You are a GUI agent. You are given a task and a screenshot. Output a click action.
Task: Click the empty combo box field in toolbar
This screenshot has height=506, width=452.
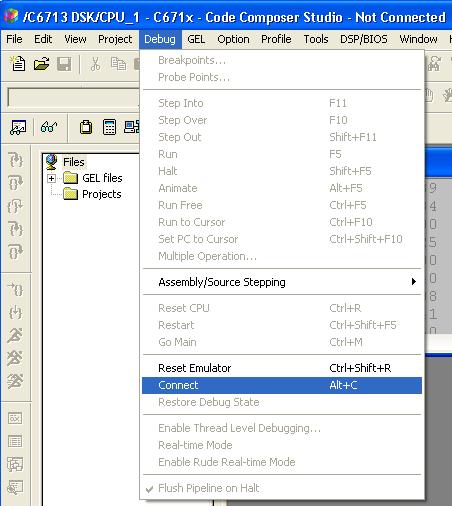point(73,98)
